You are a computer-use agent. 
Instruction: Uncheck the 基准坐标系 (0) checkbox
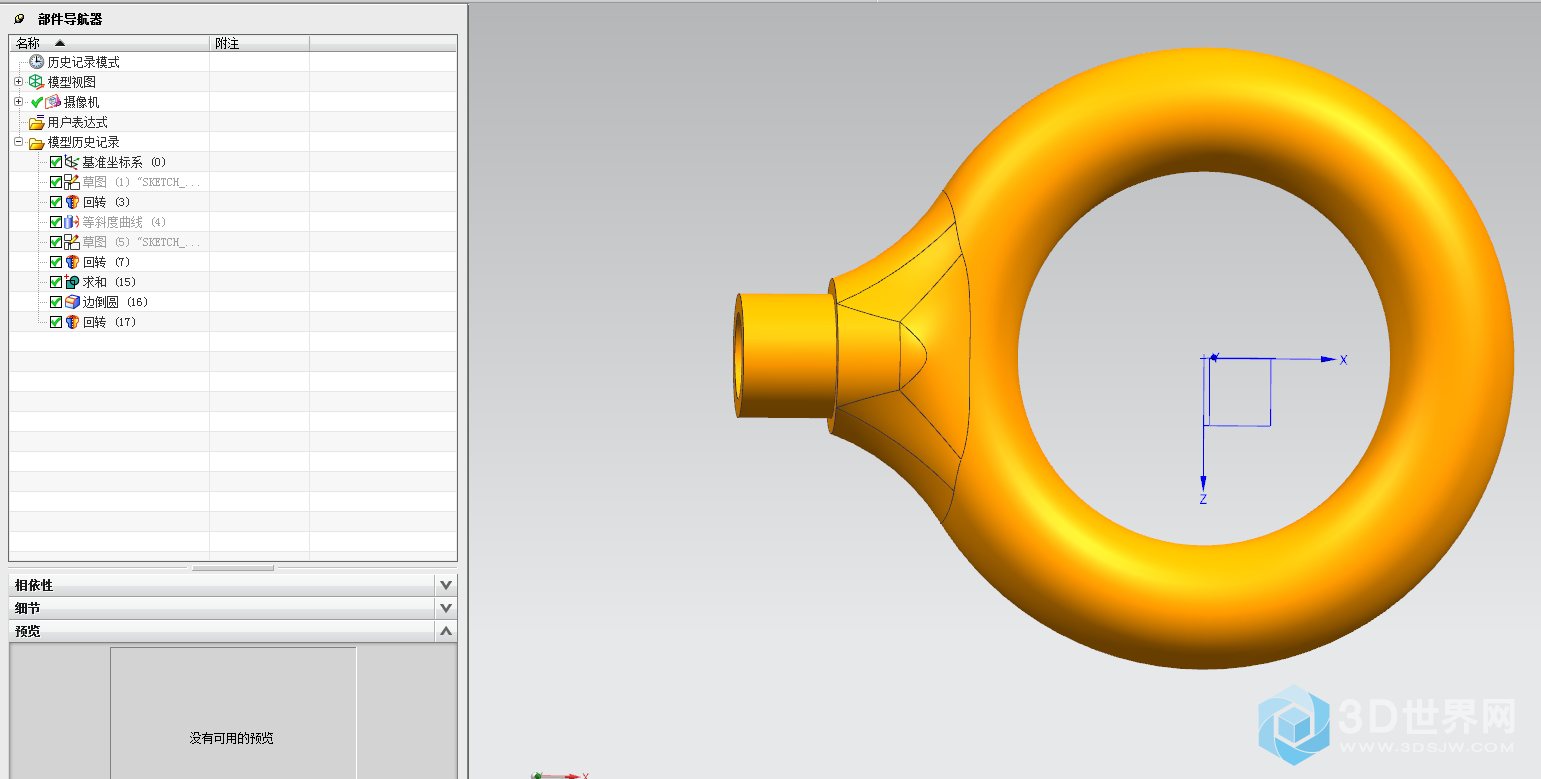click(56, 162)
